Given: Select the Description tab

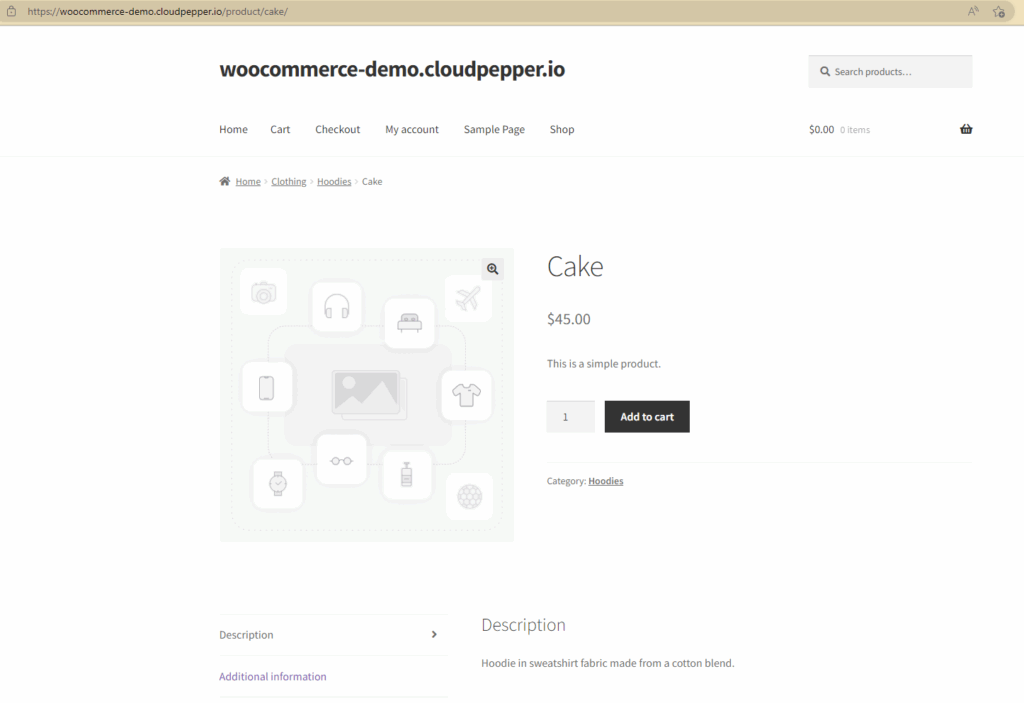Looking at the screenshot, I should 246,634.
